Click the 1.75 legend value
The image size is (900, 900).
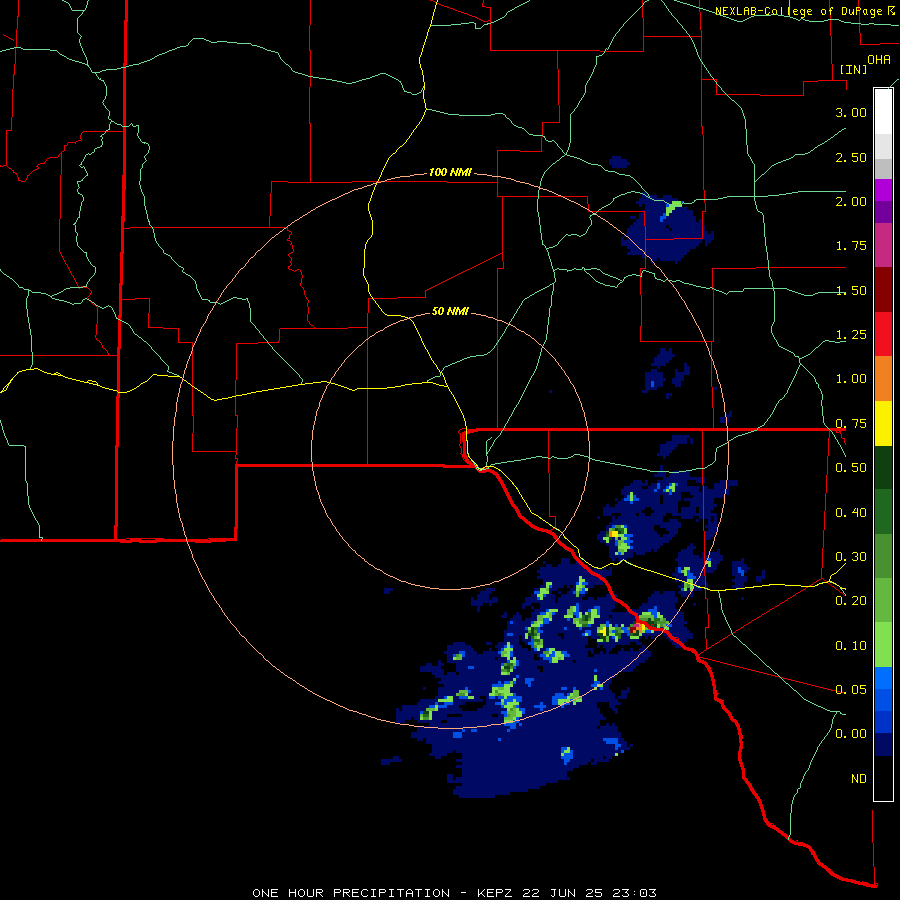coord(851,246)
